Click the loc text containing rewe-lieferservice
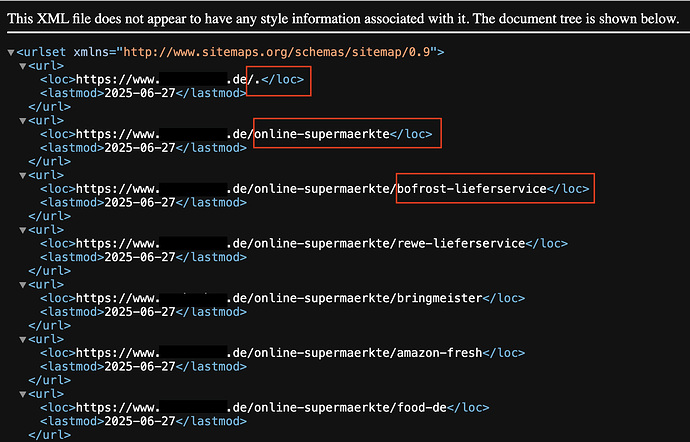 304,243
